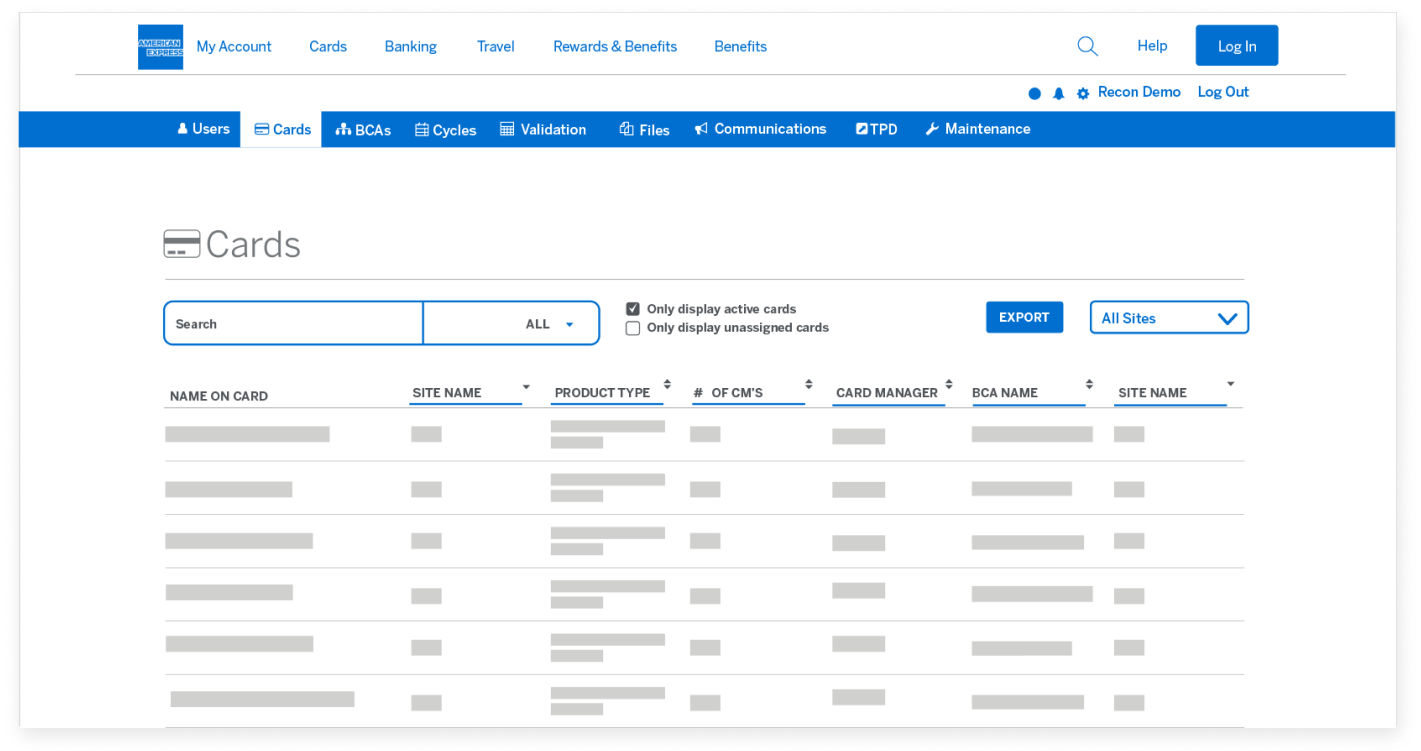This screenshot has height=751, width=1421.
Task: Click into the Search input field
Action: click(x=294, y=324)
